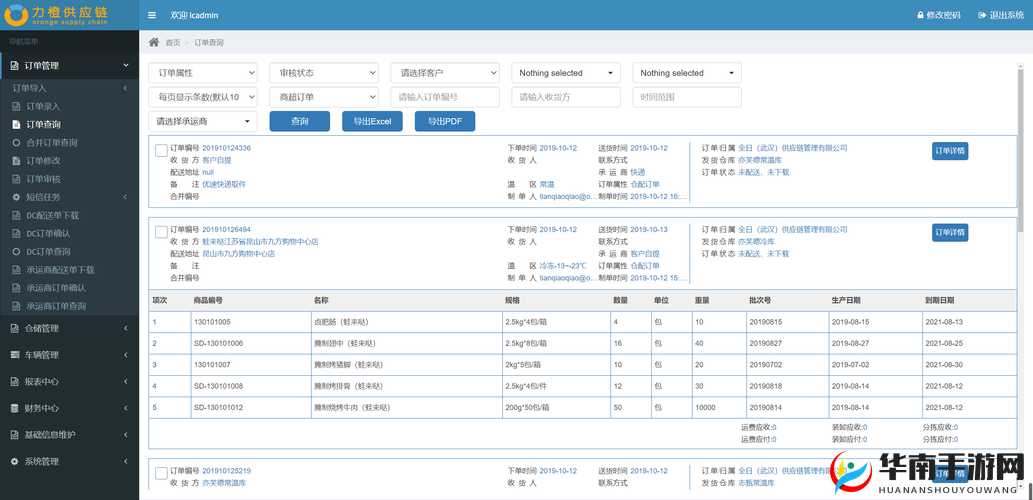The height and width of the screenshot is (500, 1033).
Task: Click the 仓储管理 sidebar icon
Action: coord(14,328)
